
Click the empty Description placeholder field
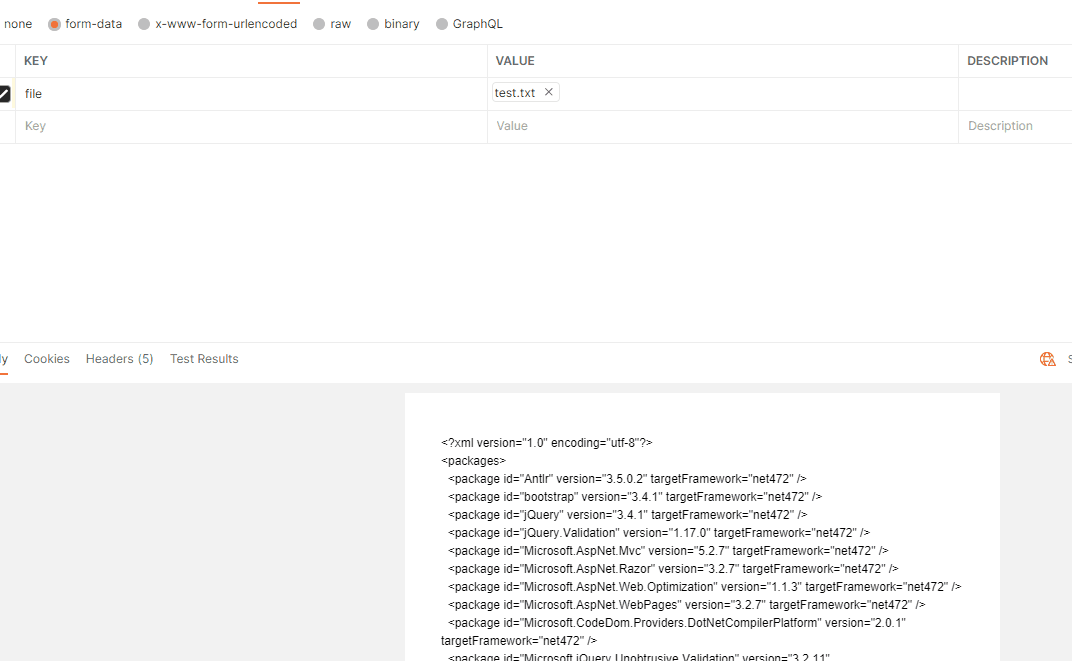coord(1015,126)
